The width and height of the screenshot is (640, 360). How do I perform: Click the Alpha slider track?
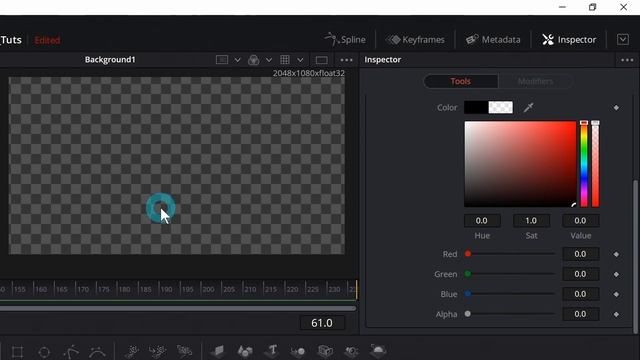(510, 314)
